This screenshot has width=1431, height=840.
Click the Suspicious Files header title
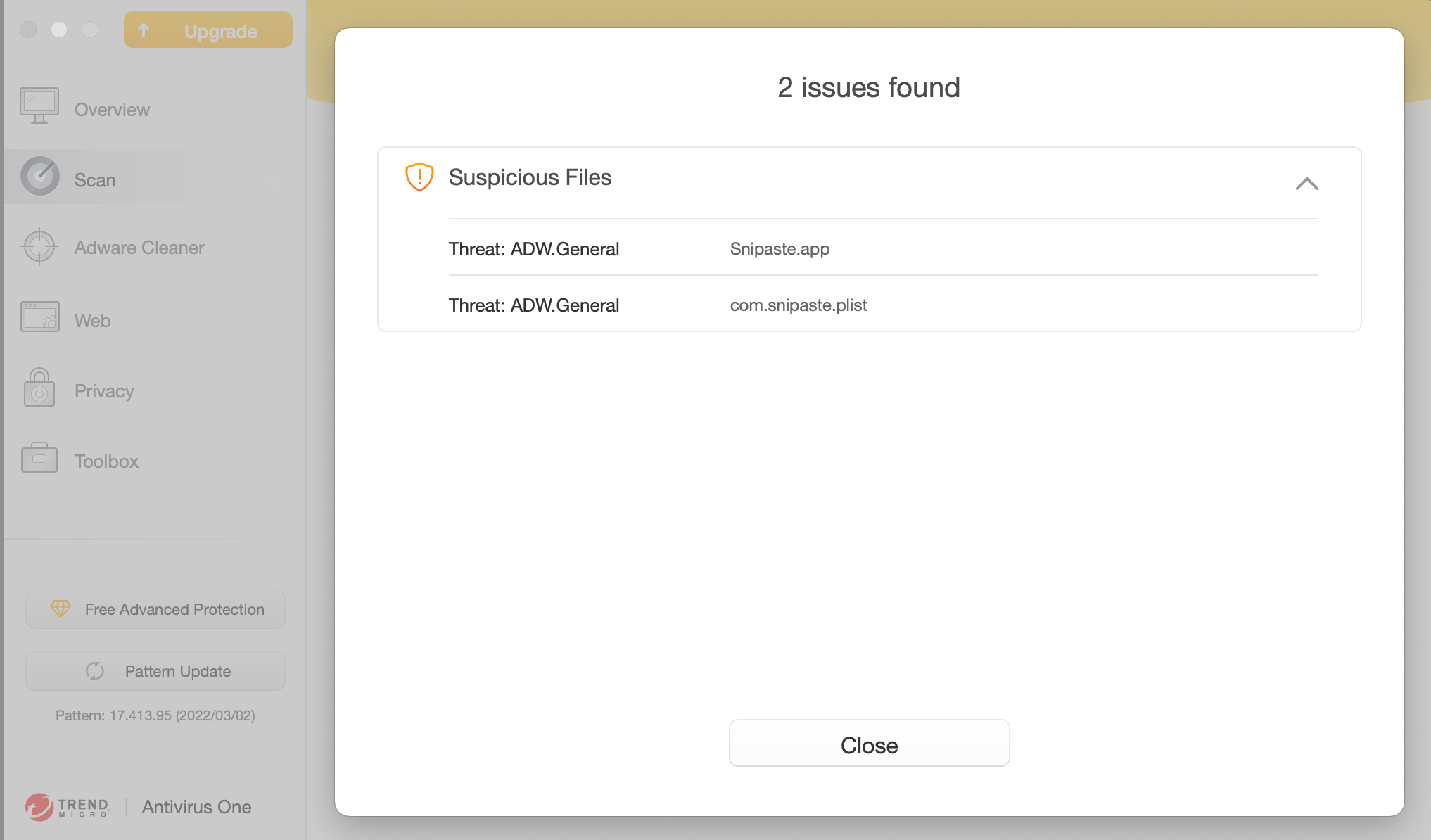click(x=530, y=177)
